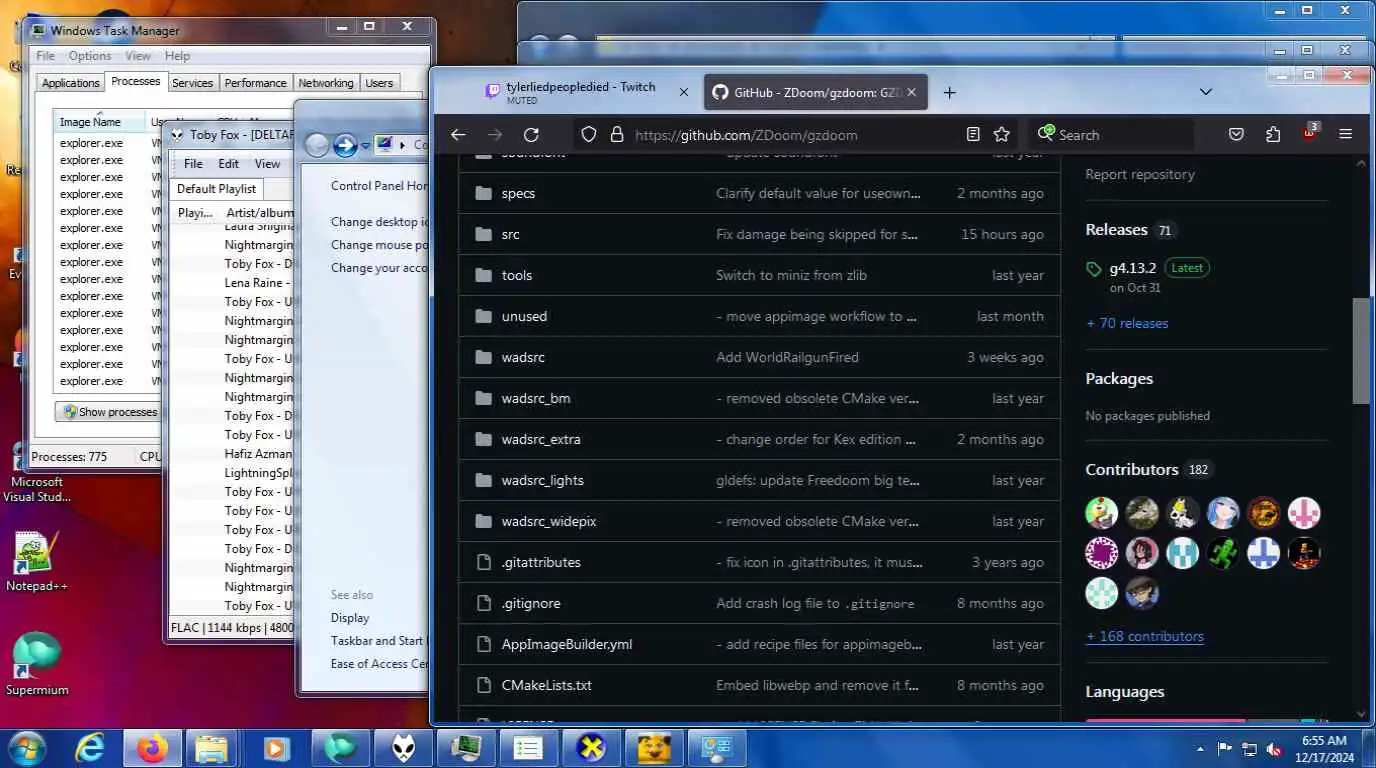The height and width of the screenshot is (768, 1376).
Task: Click the GitHub page vertical scrollbar
Action: (x=1361, y=351)
